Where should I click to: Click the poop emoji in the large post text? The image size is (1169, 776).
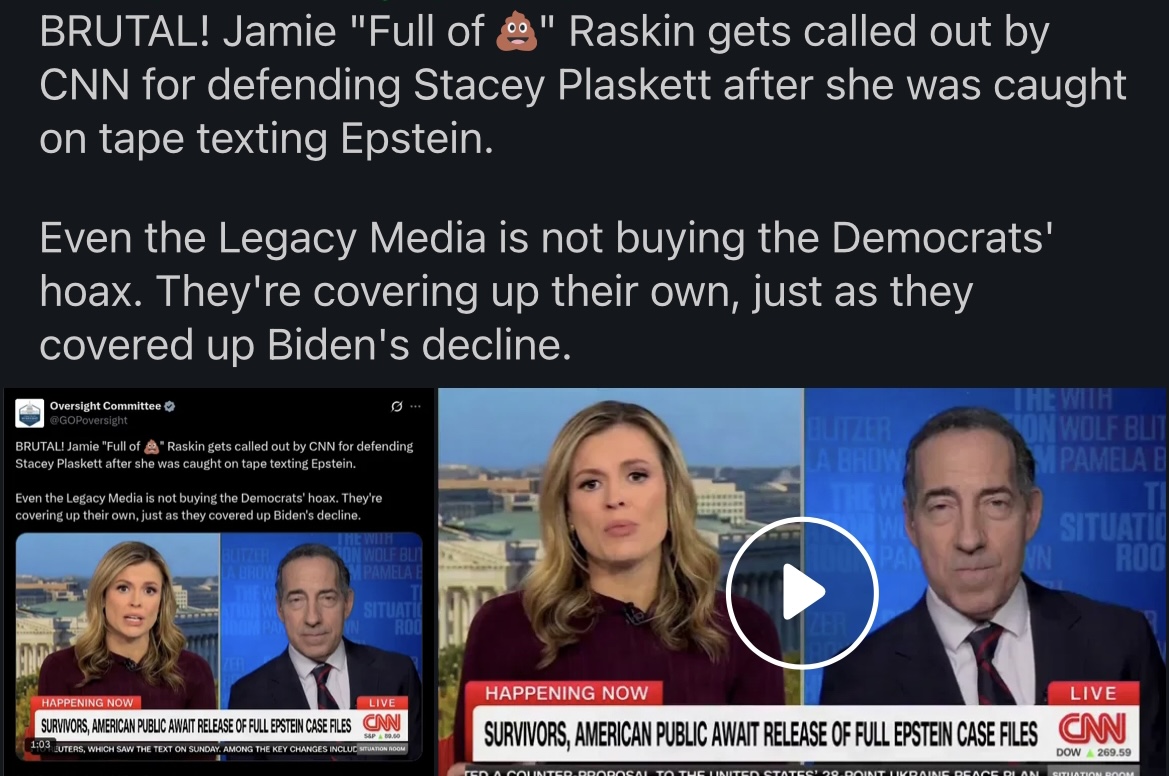coord(517,33)
